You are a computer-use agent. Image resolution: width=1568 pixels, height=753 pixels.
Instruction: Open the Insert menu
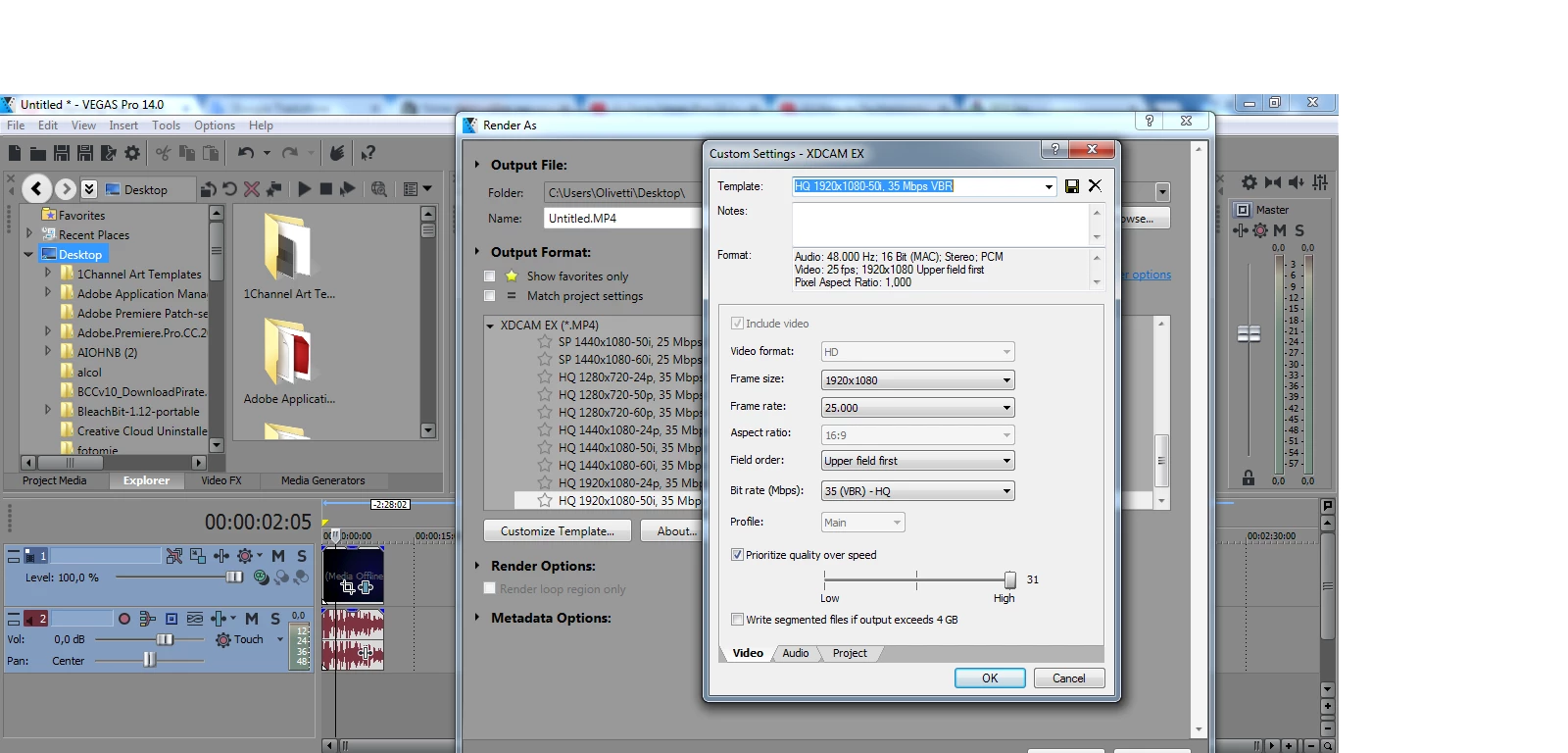pos(123,125)
